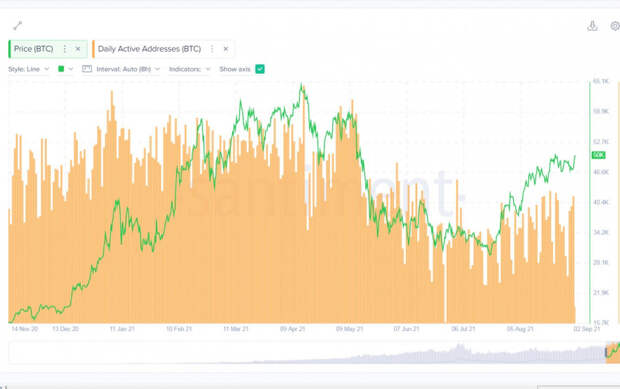Open the green color swatch picker
Screen dimensions: 620x389
pos(65,69)
